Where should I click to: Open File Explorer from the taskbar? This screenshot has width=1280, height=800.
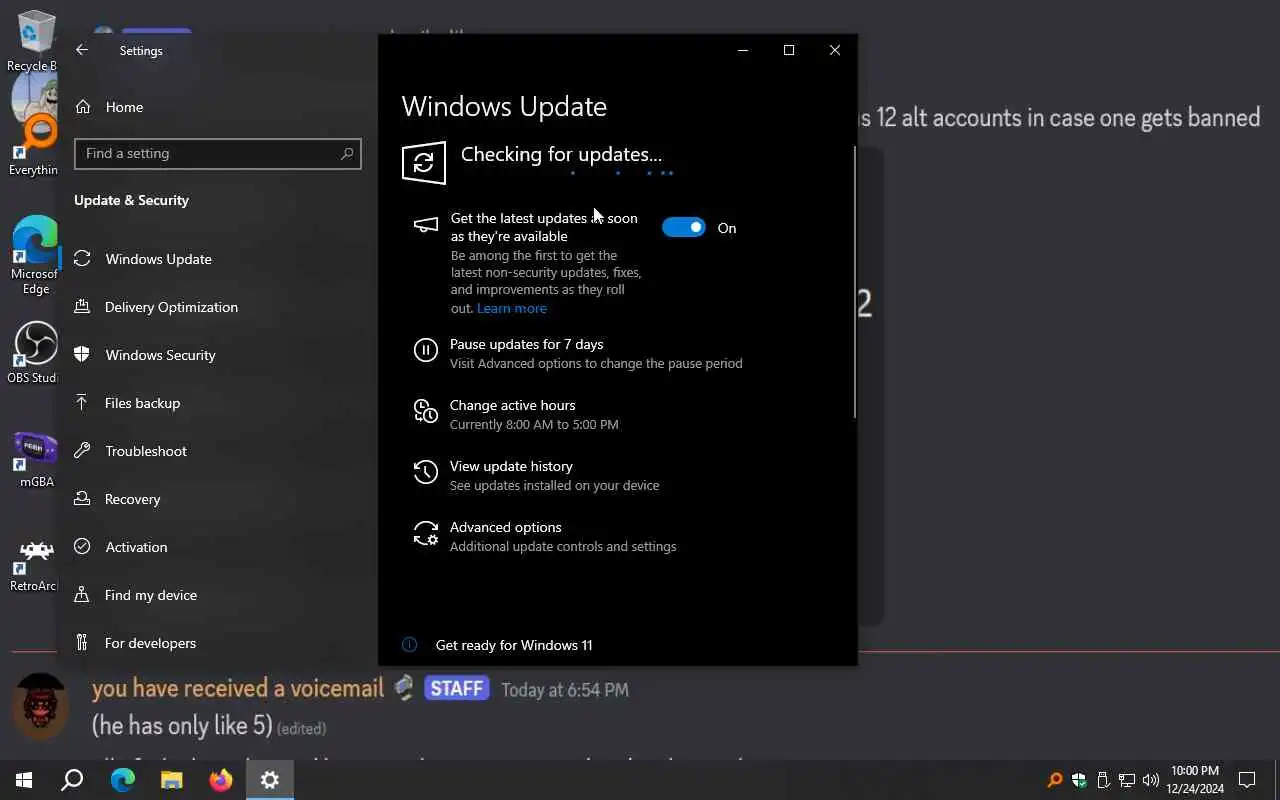[x=171, y=780]
